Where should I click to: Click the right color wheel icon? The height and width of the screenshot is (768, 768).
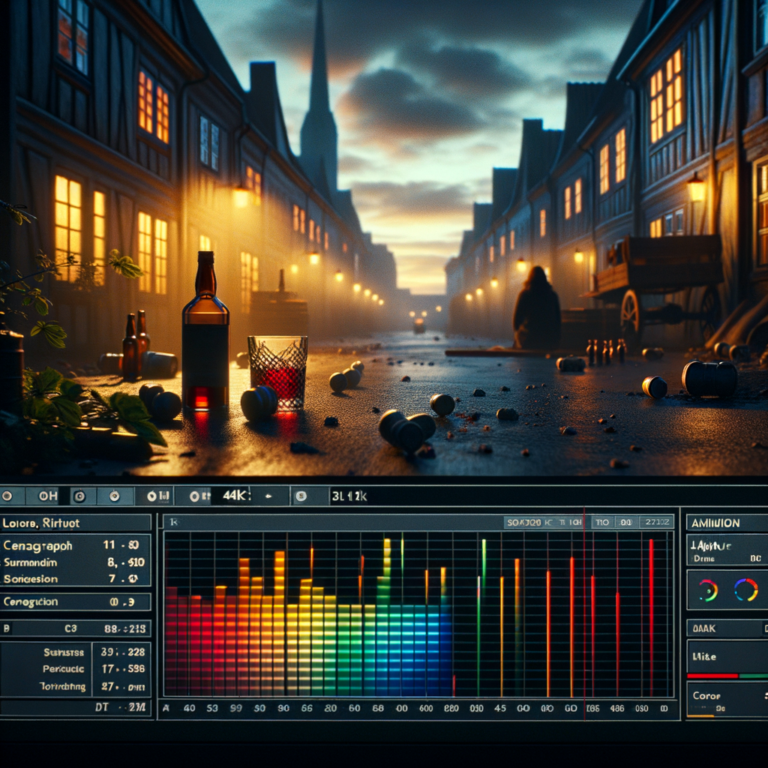coord(746,590)
